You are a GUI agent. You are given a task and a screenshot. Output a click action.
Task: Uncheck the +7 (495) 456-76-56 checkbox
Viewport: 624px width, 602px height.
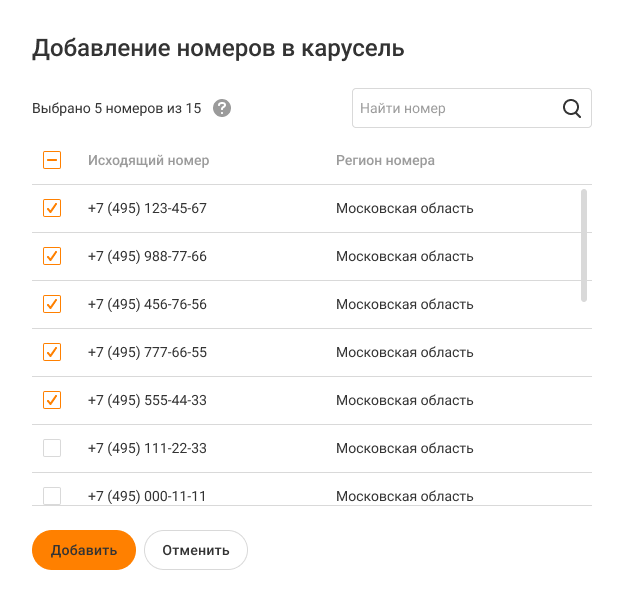[x=52, y=304]
